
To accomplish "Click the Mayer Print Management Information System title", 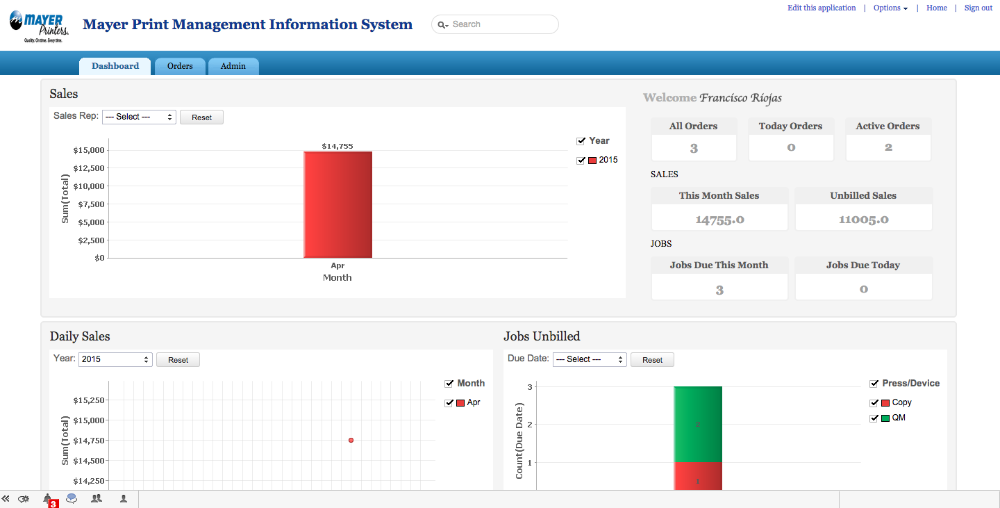I will [247, 25].
